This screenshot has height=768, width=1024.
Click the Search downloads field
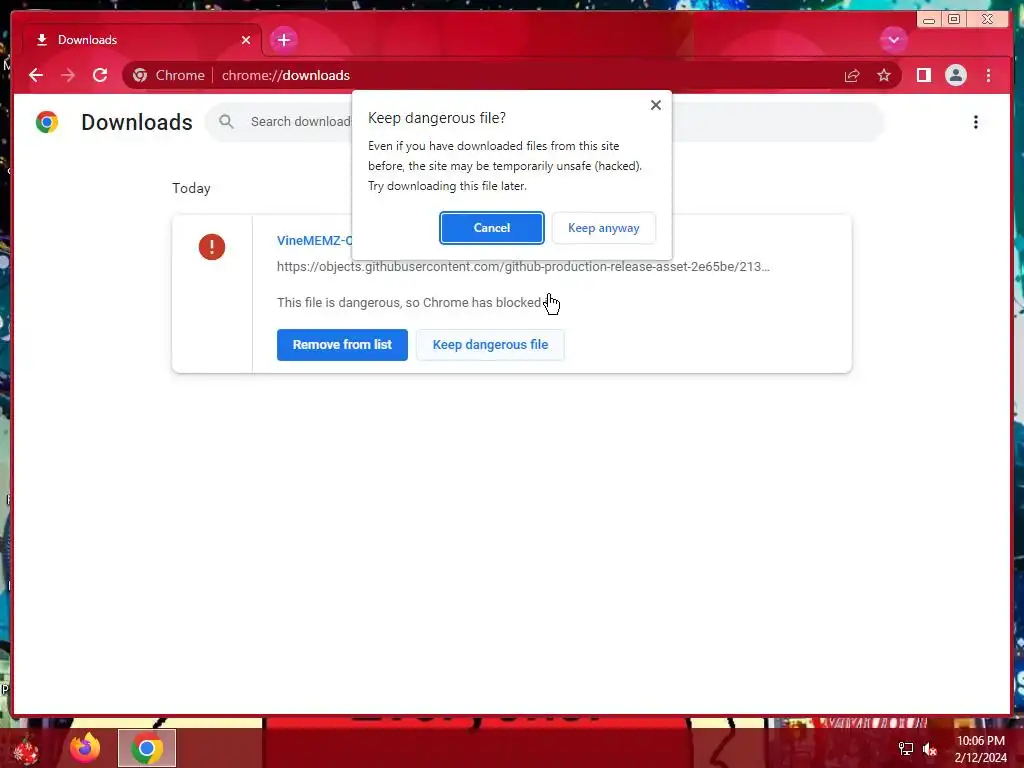(545, 121)
